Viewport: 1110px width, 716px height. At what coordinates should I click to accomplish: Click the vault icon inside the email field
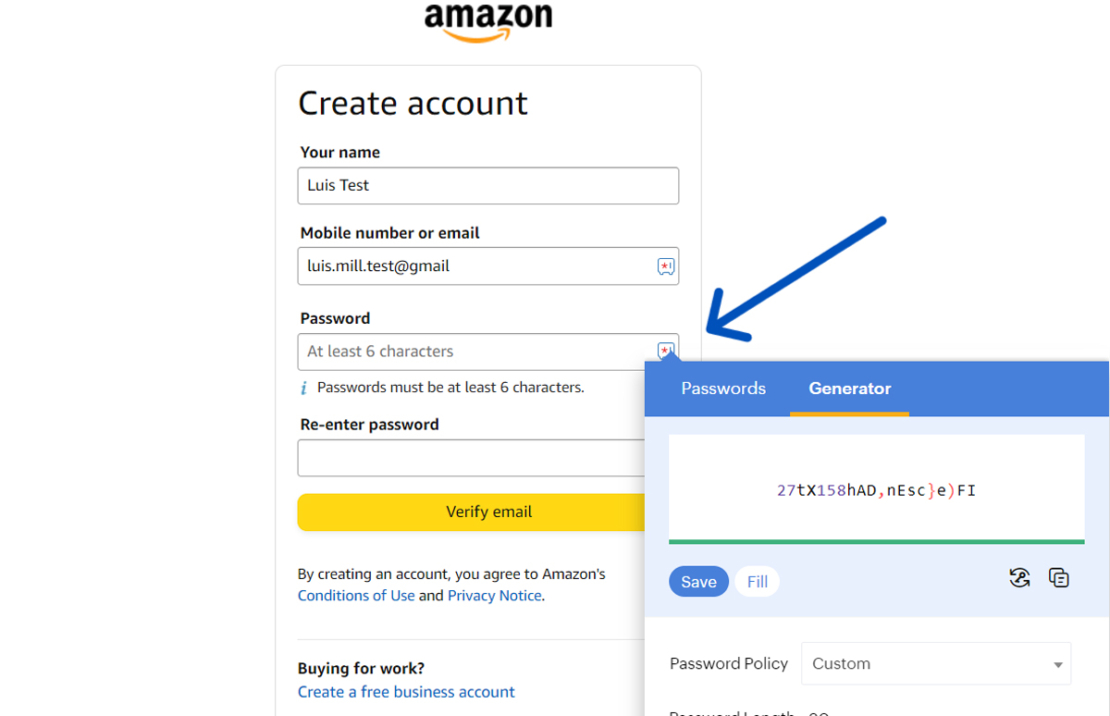pos(665,266)
